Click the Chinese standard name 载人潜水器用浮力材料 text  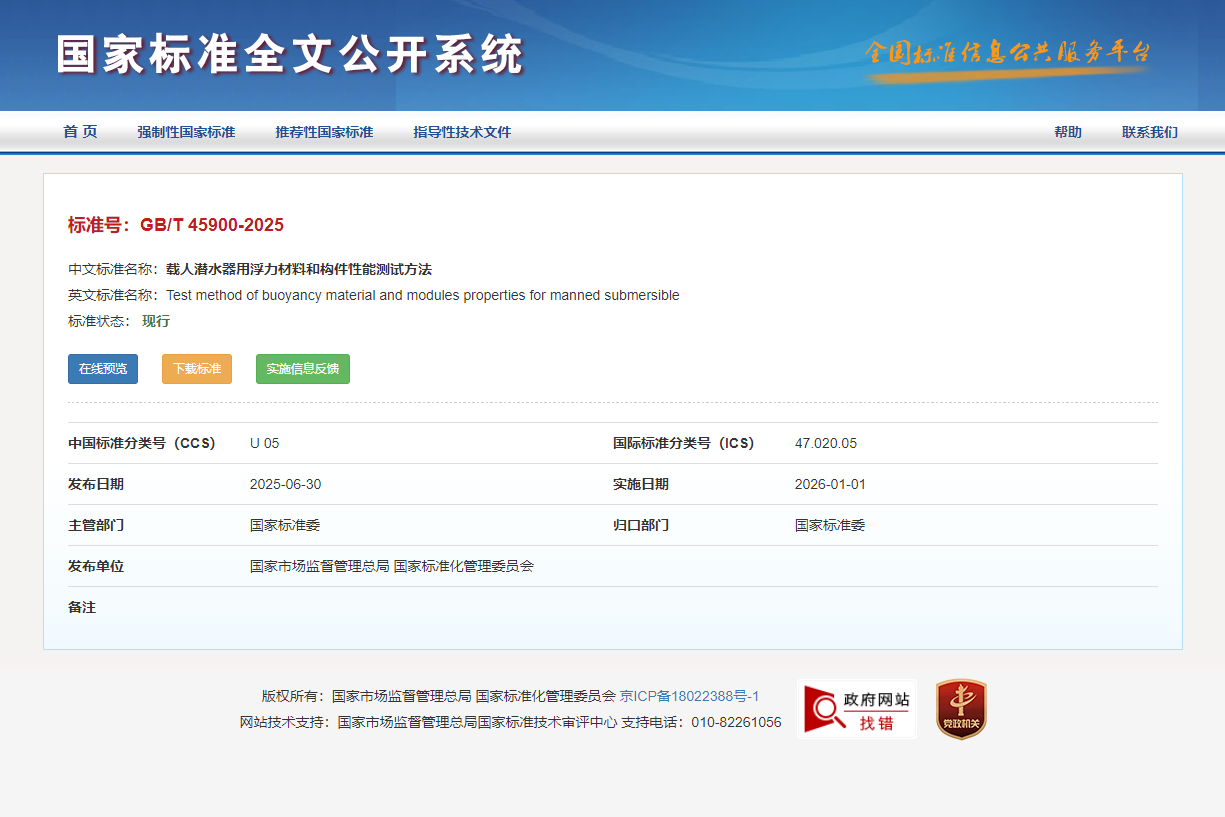[299, 269]
